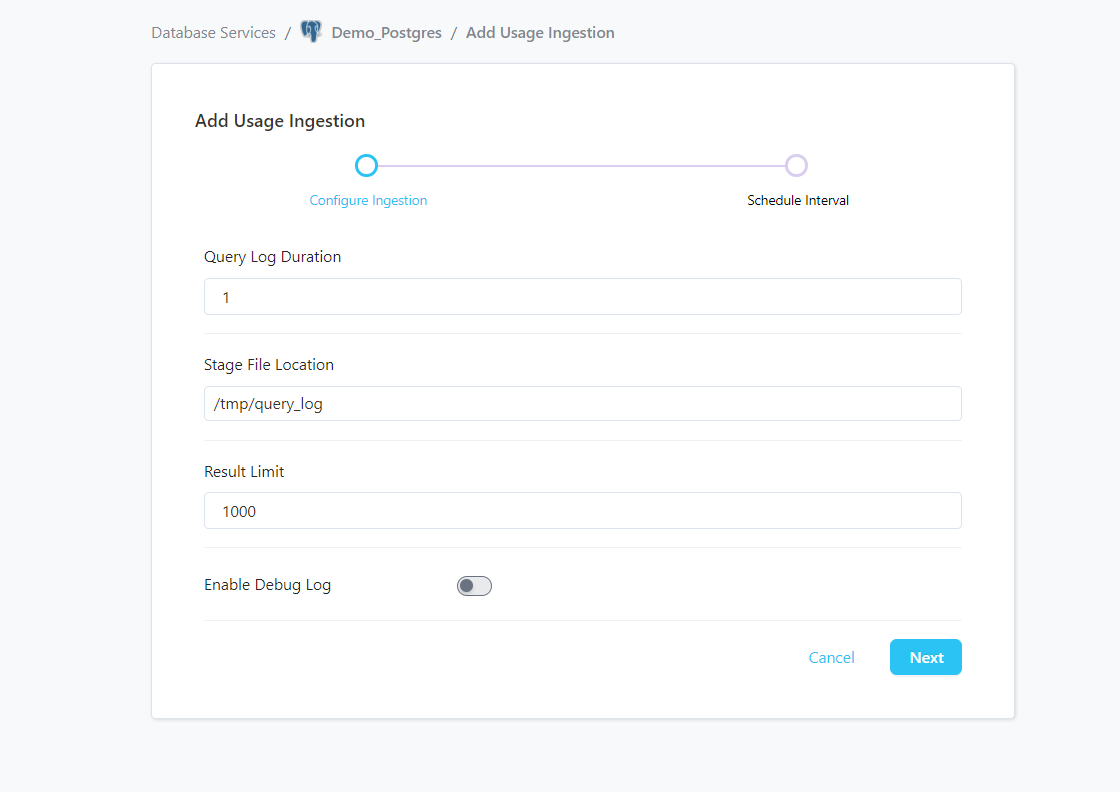Select the Schedule Interval step label

798,200
